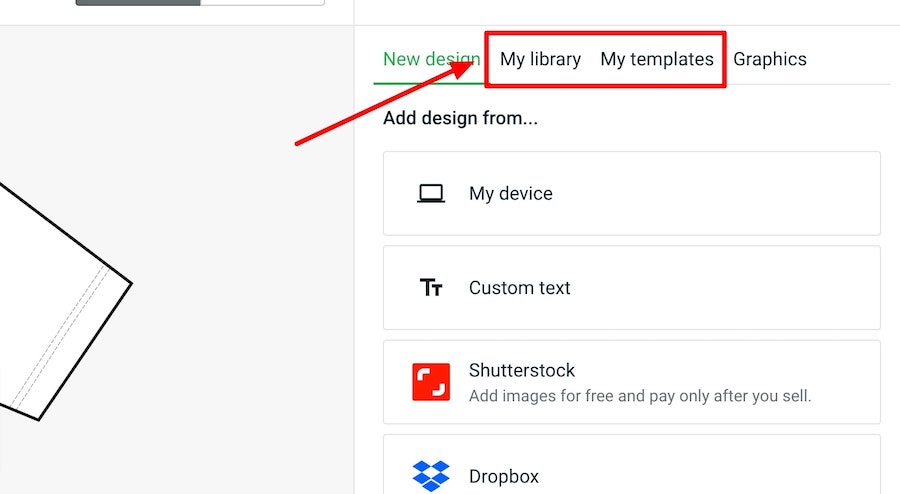Add a Custom text design
Viewport: 900px width, 494px height.
point(631,287)
